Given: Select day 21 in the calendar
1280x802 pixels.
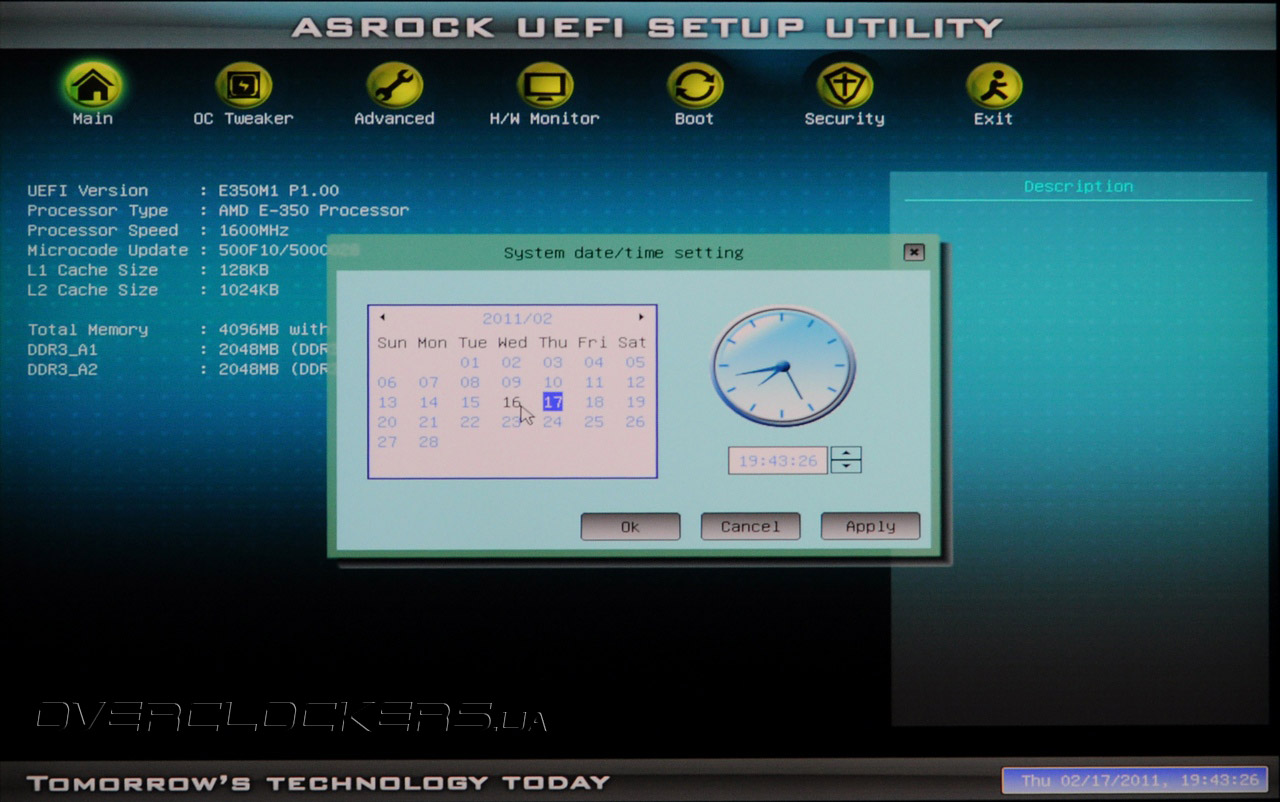Looking at the screenshot, I should pos(429,423).
